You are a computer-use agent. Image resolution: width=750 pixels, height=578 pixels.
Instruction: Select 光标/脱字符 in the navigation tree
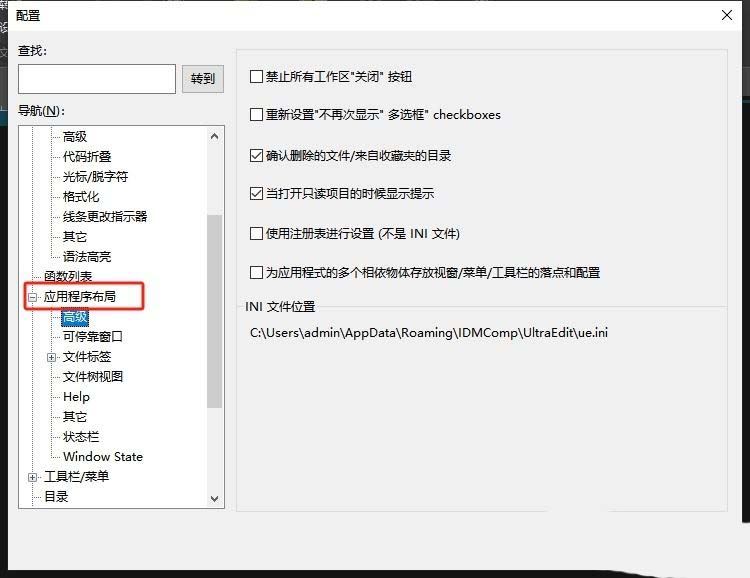(x=96, y=177)
